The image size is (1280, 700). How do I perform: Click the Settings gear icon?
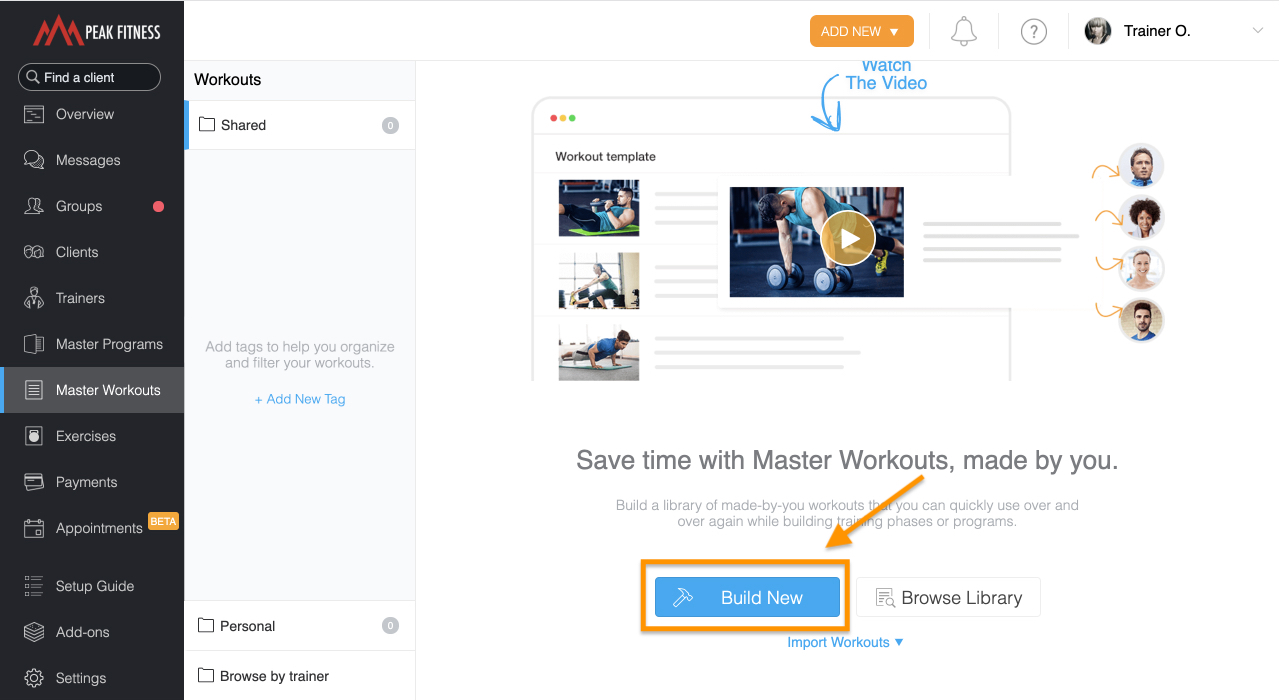point(34,678)
